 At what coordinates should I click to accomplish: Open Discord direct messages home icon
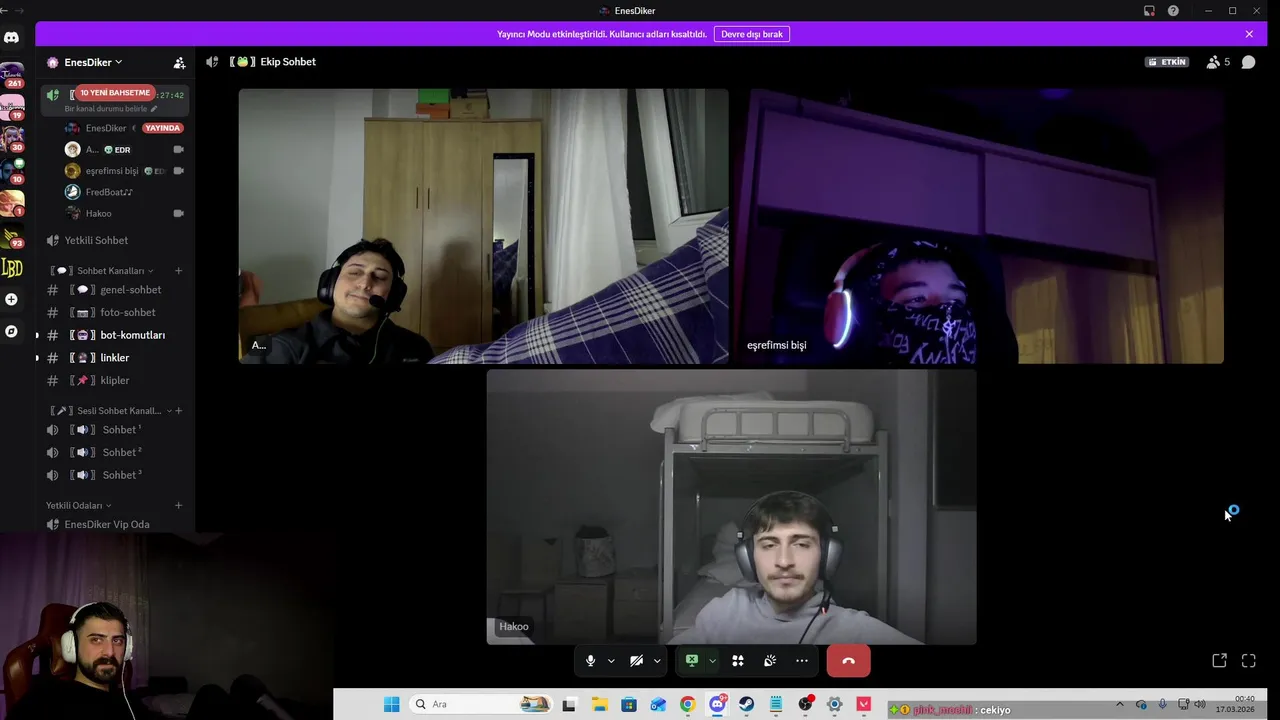tap(11, 38)
